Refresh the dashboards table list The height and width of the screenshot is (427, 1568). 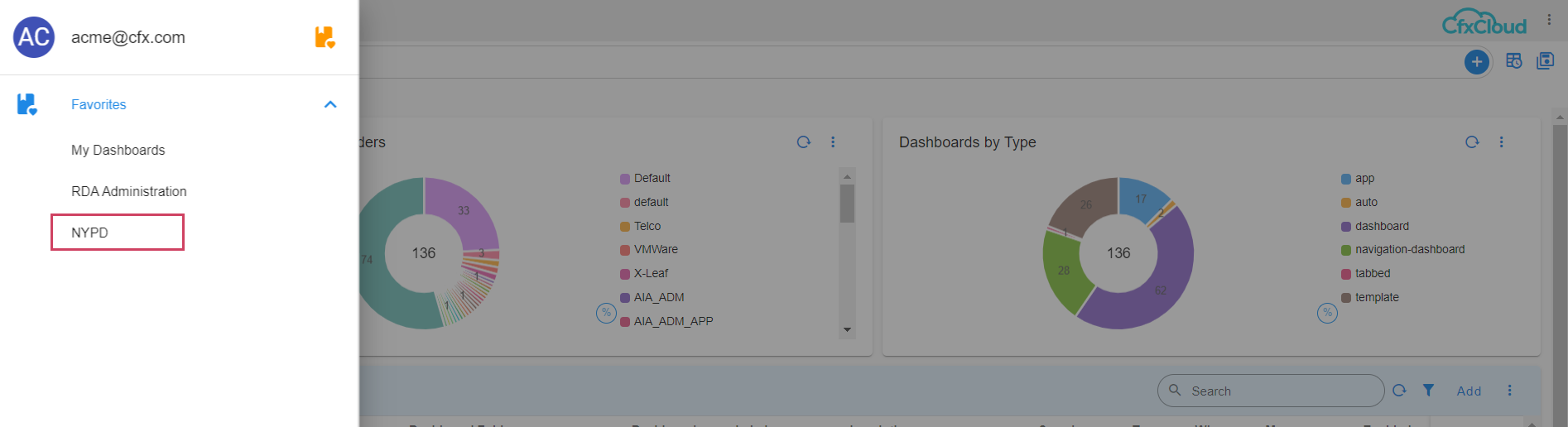pyautogui.click(x=1399, y=391)
